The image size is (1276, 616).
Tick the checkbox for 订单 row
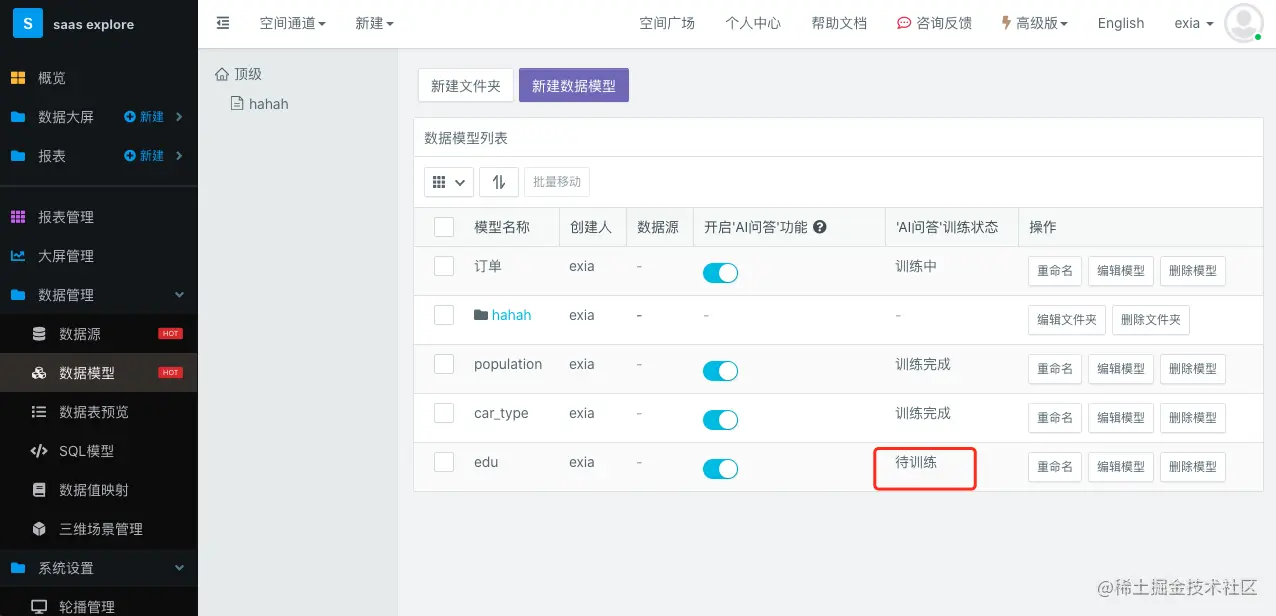coord(444,266)
